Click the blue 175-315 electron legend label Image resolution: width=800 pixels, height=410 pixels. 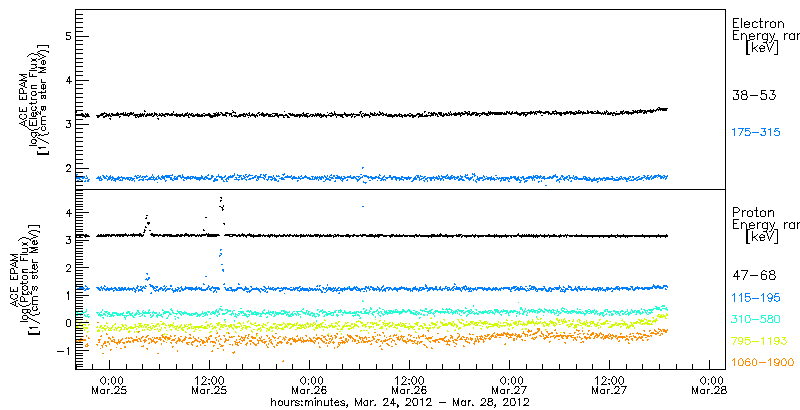(757, 133)
